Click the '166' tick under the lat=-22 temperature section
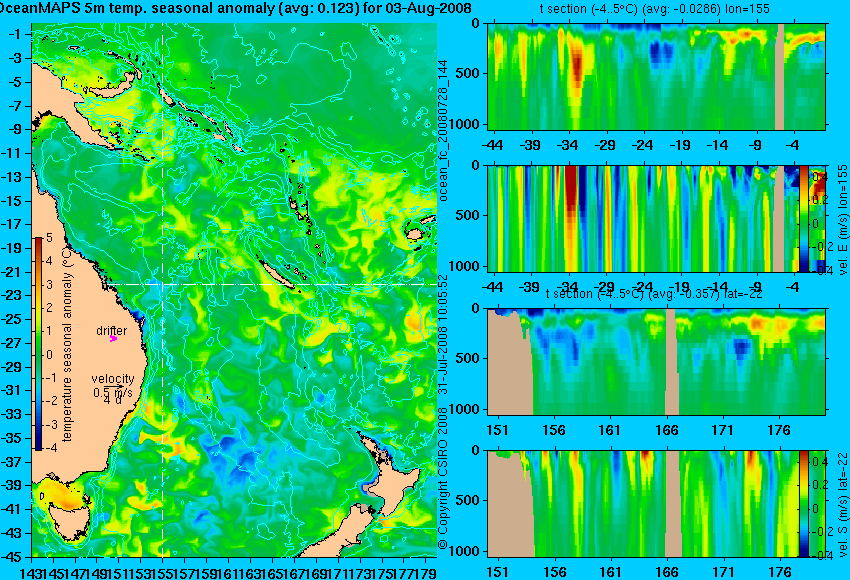Viewport: 850px width, 580px height. click(x=666, y=430)
